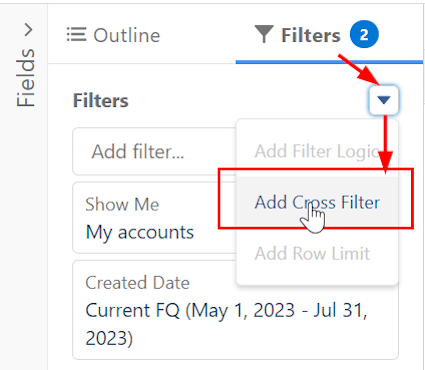Viewport: 425px width, 370px height.
Task: Open the Show Me filter card
Action: click(x=155, y=218)
